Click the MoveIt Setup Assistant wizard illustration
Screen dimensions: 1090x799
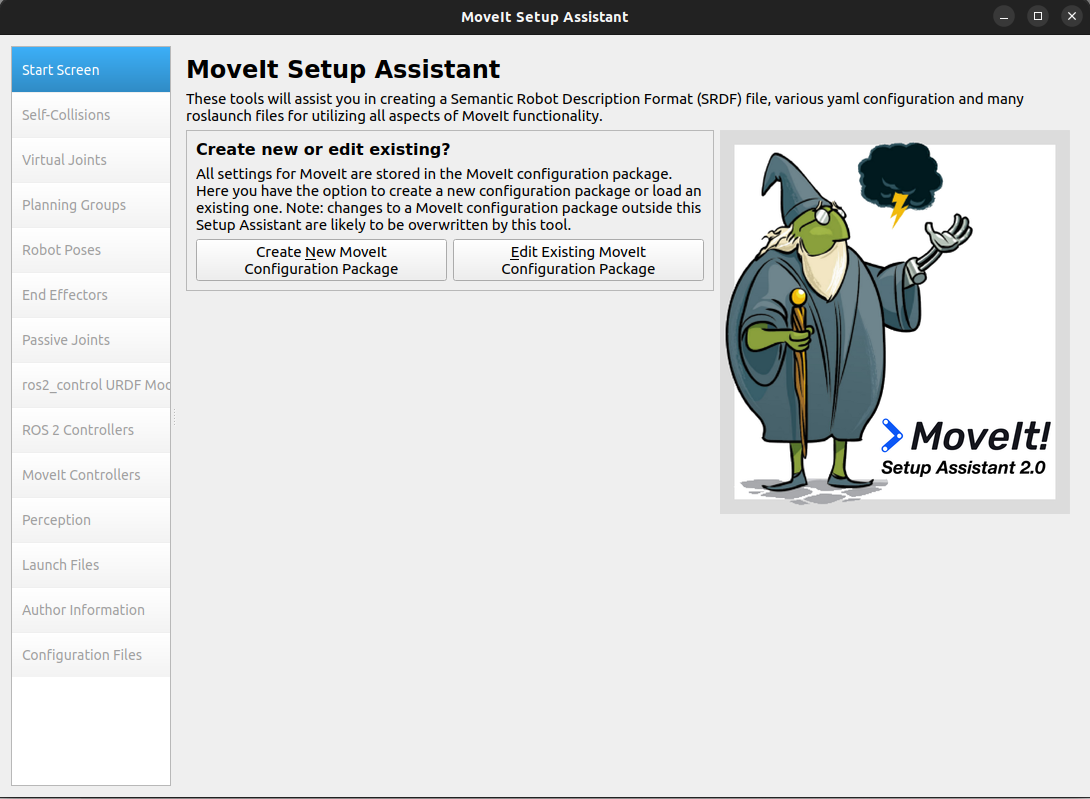[x=894, y=322]
